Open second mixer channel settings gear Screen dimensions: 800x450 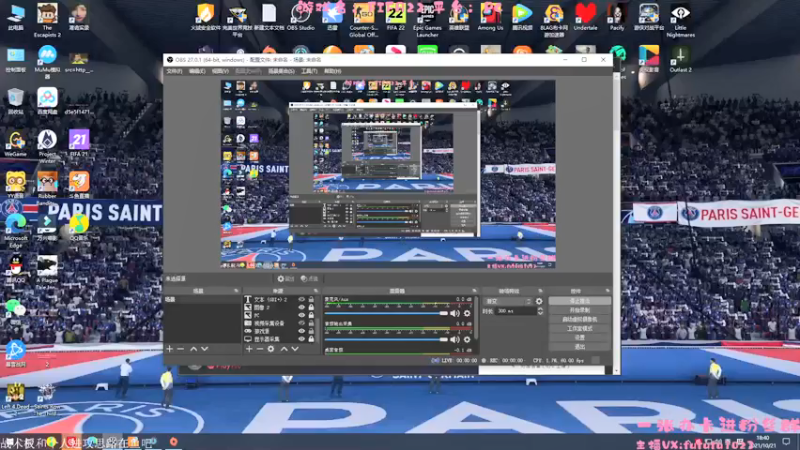pyautogui.click(x=467, y=339)
